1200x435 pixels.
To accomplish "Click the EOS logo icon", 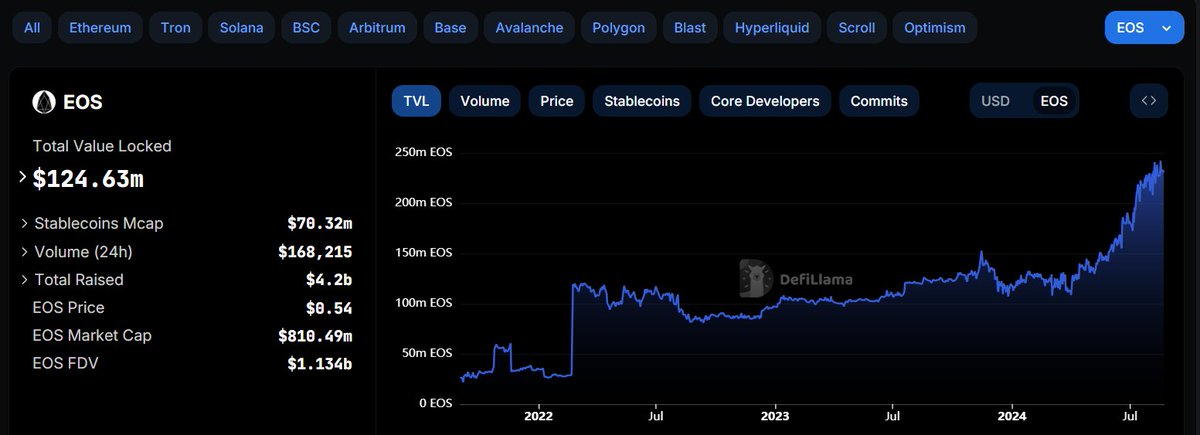I will (43, 102).
